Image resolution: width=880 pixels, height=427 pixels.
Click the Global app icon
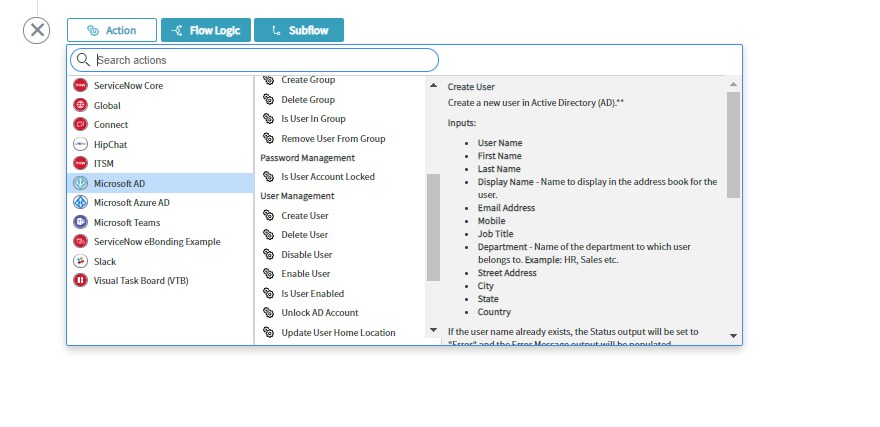(80, 105)
